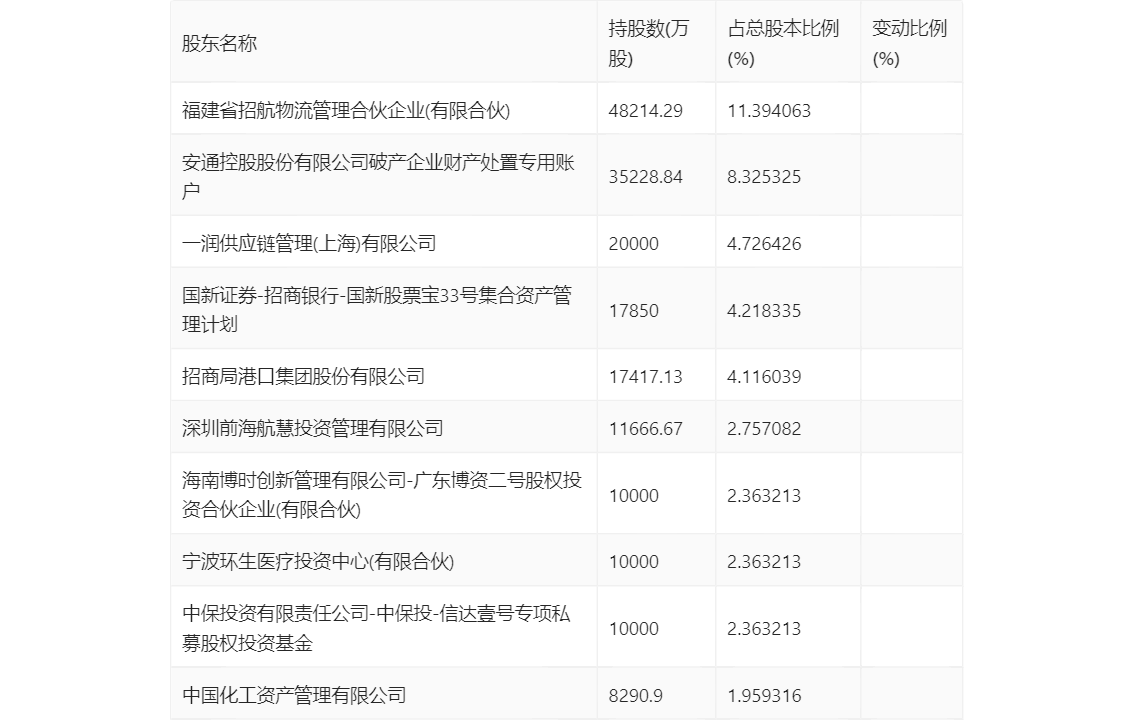Select 中保投资有限责任公司-中保投-信达壹号 shareholder name

click(376, 628)
